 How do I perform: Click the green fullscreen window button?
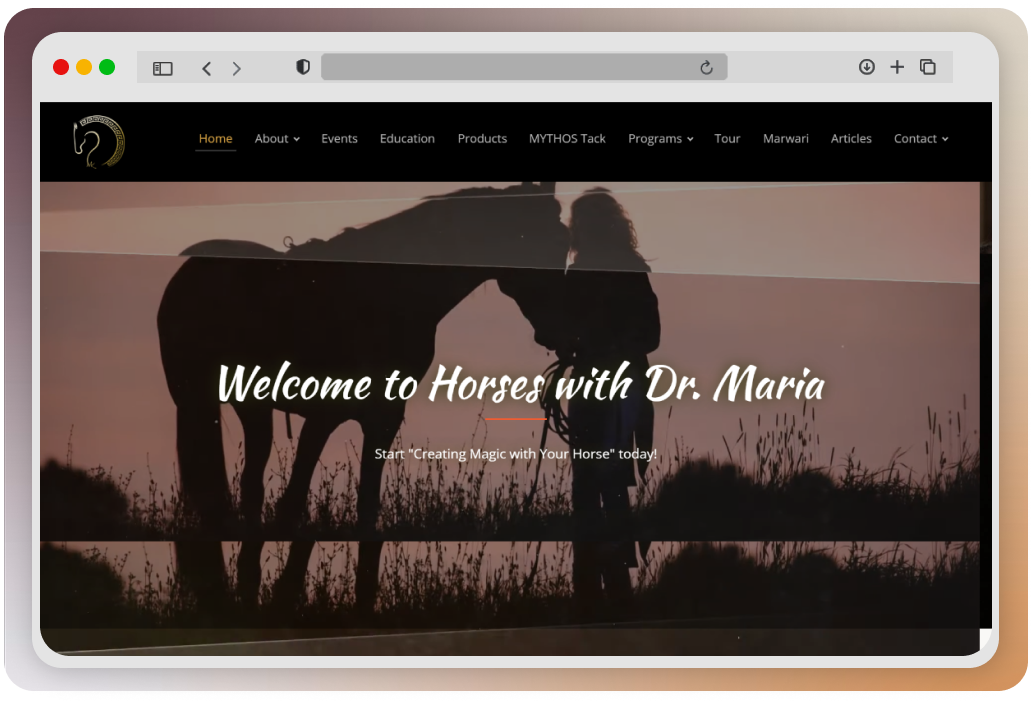click(x=107, y=67)
